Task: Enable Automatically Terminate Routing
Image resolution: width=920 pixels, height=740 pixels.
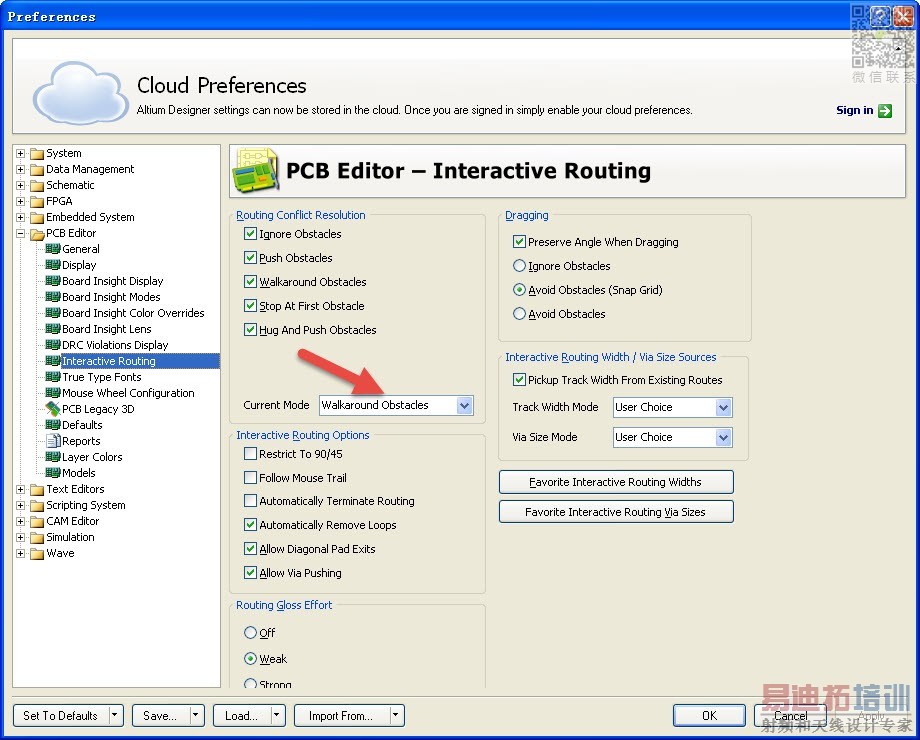Action: 251,501
